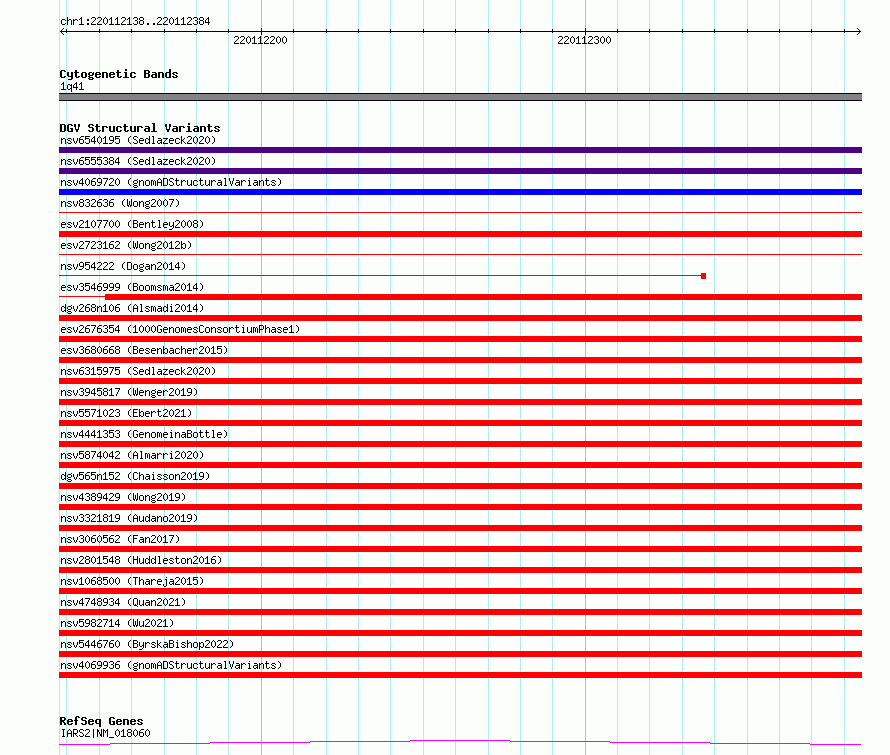Image resolution: width=890 pixels, height=755 pixels.
Task: Open variant esv2676354 (1000GenomesConsortiumPhase1)
Action: click(x=180, y=329)
